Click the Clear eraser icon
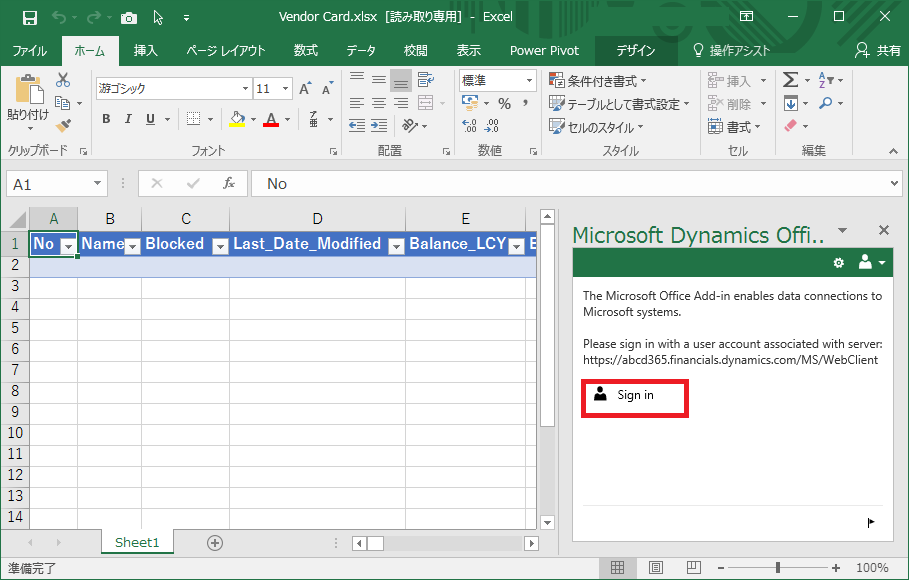Screen dimensions: 909x580 point(791,125)
